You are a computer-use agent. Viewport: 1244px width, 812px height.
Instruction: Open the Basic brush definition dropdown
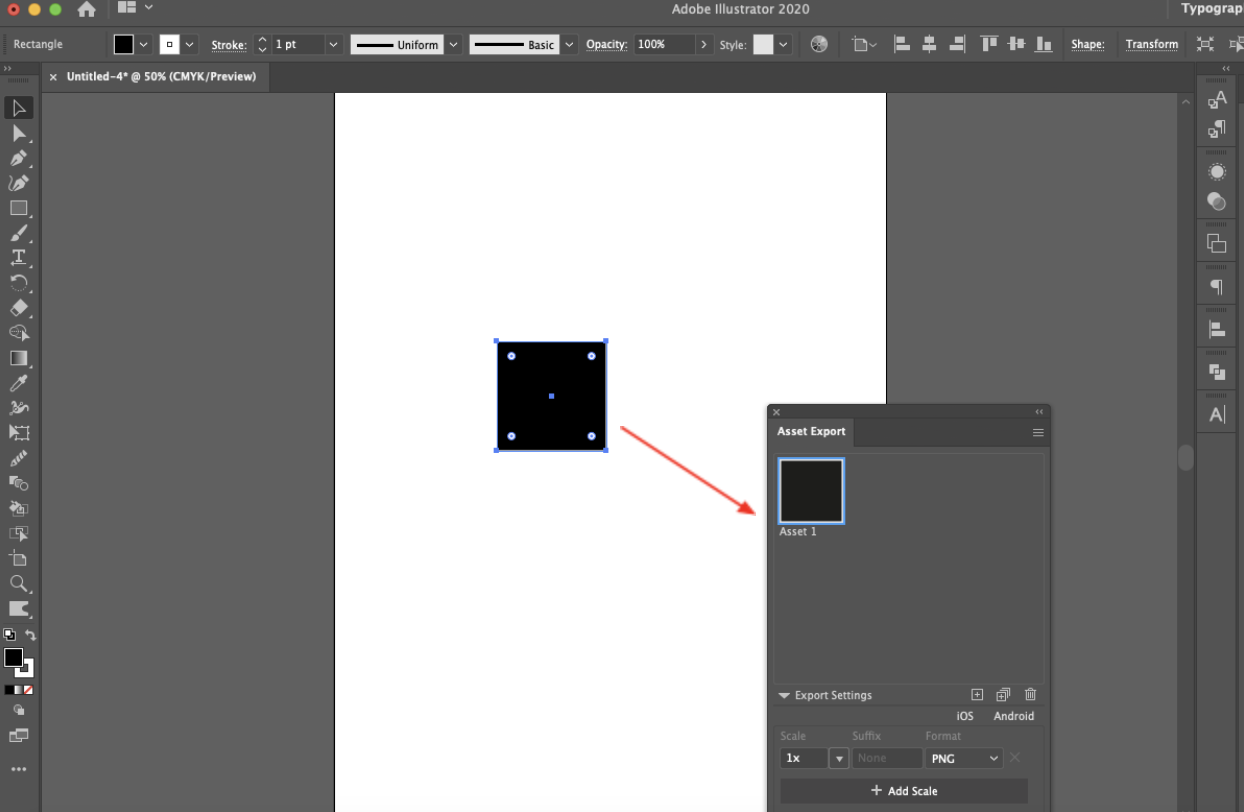(569, 44)
